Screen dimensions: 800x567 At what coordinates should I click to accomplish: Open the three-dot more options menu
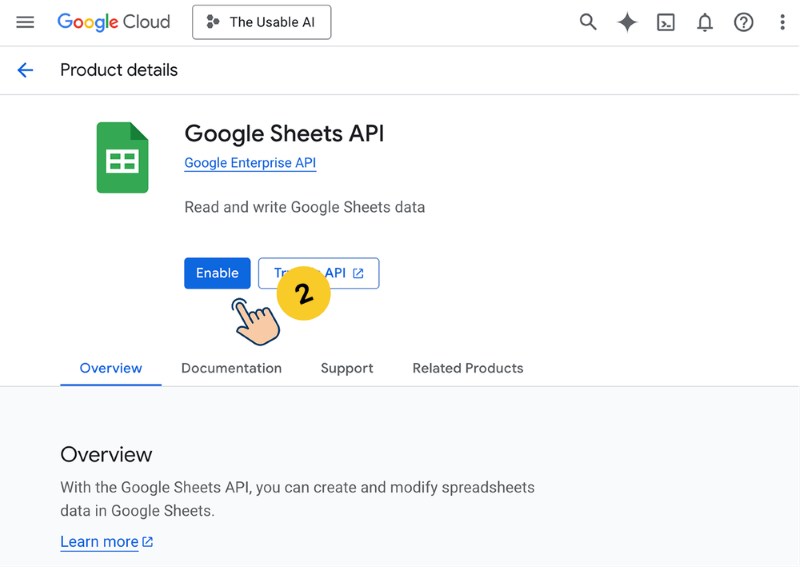(x=782, y=22)
